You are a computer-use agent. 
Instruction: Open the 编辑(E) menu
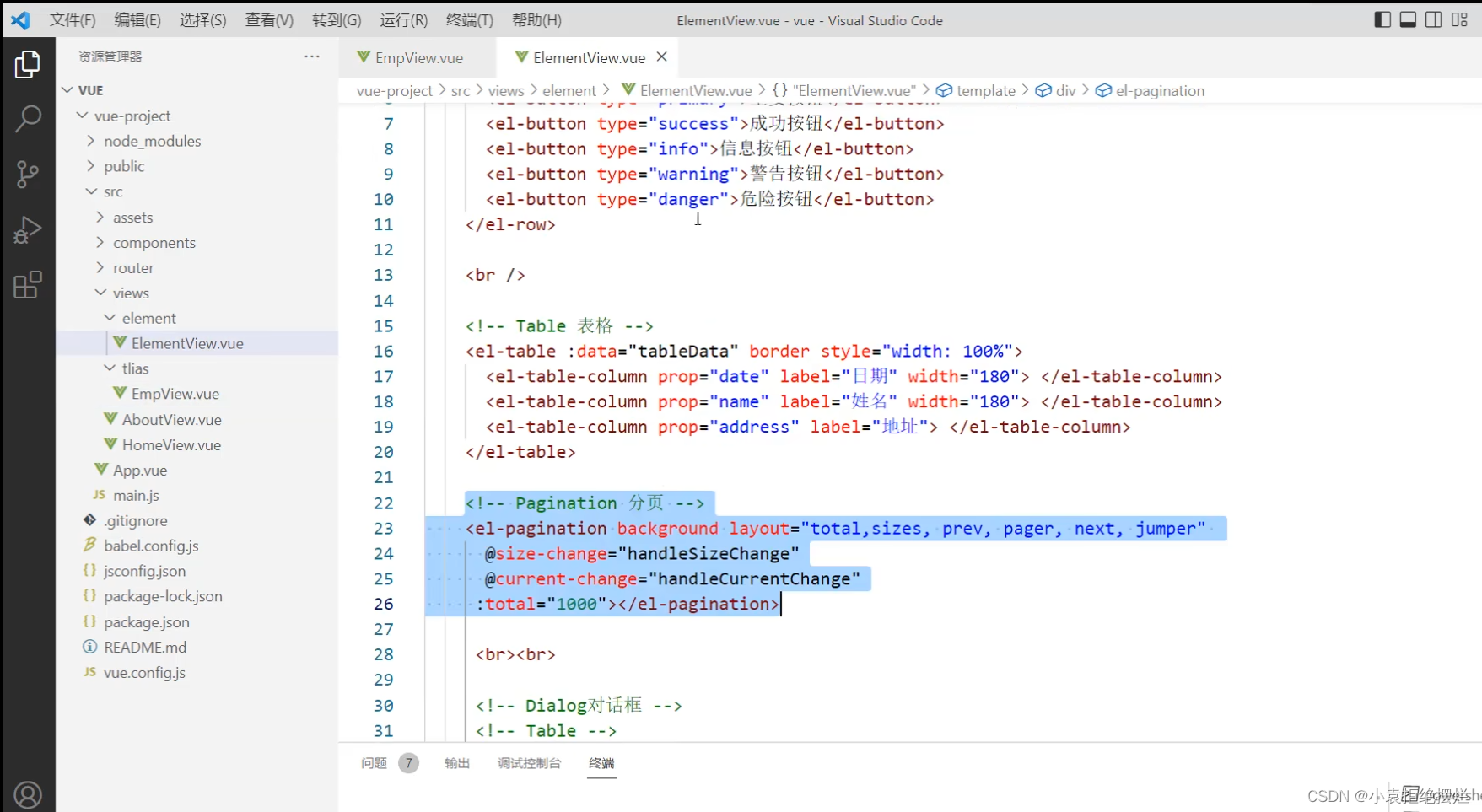(137, 20)
